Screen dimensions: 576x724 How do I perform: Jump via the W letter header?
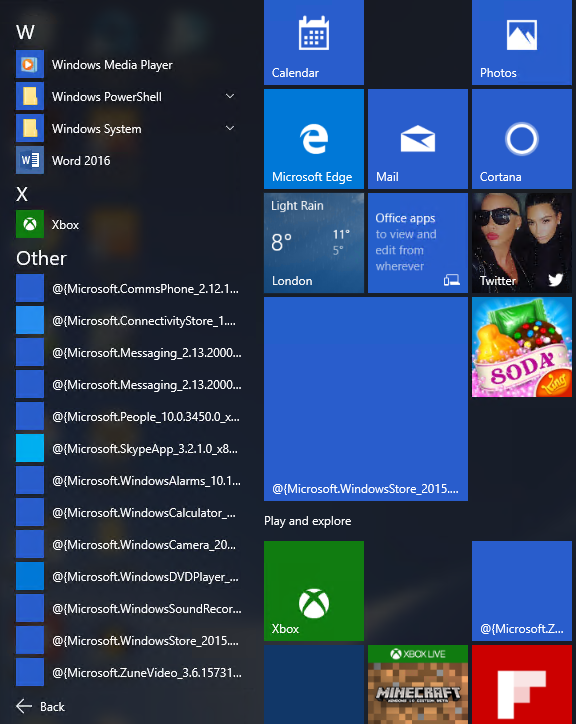pyautogui.click(x=25, y=32)
